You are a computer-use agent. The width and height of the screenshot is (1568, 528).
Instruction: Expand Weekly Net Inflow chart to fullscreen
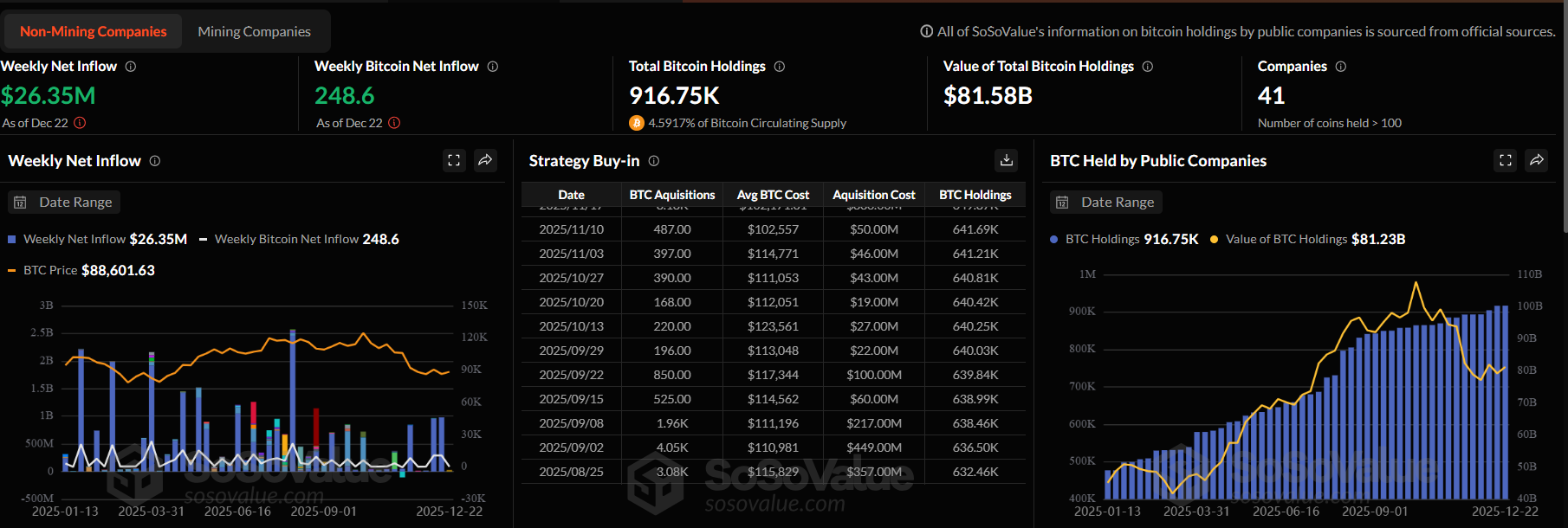click(454, 160)
